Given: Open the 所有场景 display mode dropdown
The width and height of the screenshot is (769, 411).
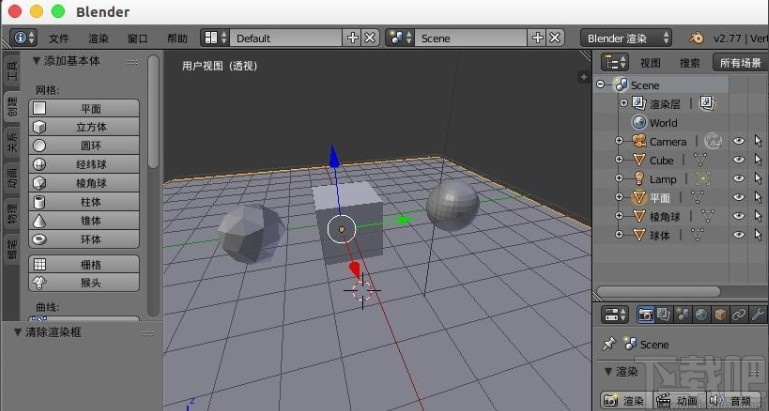Looking at the screenshot, I should (741, 62).
